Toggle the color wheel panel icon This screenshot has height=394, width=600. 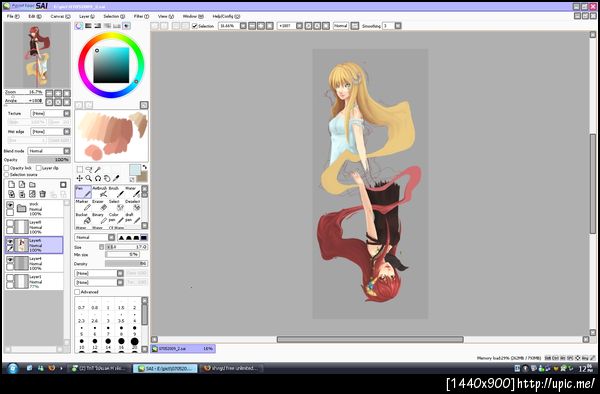(x=79, y=26)
